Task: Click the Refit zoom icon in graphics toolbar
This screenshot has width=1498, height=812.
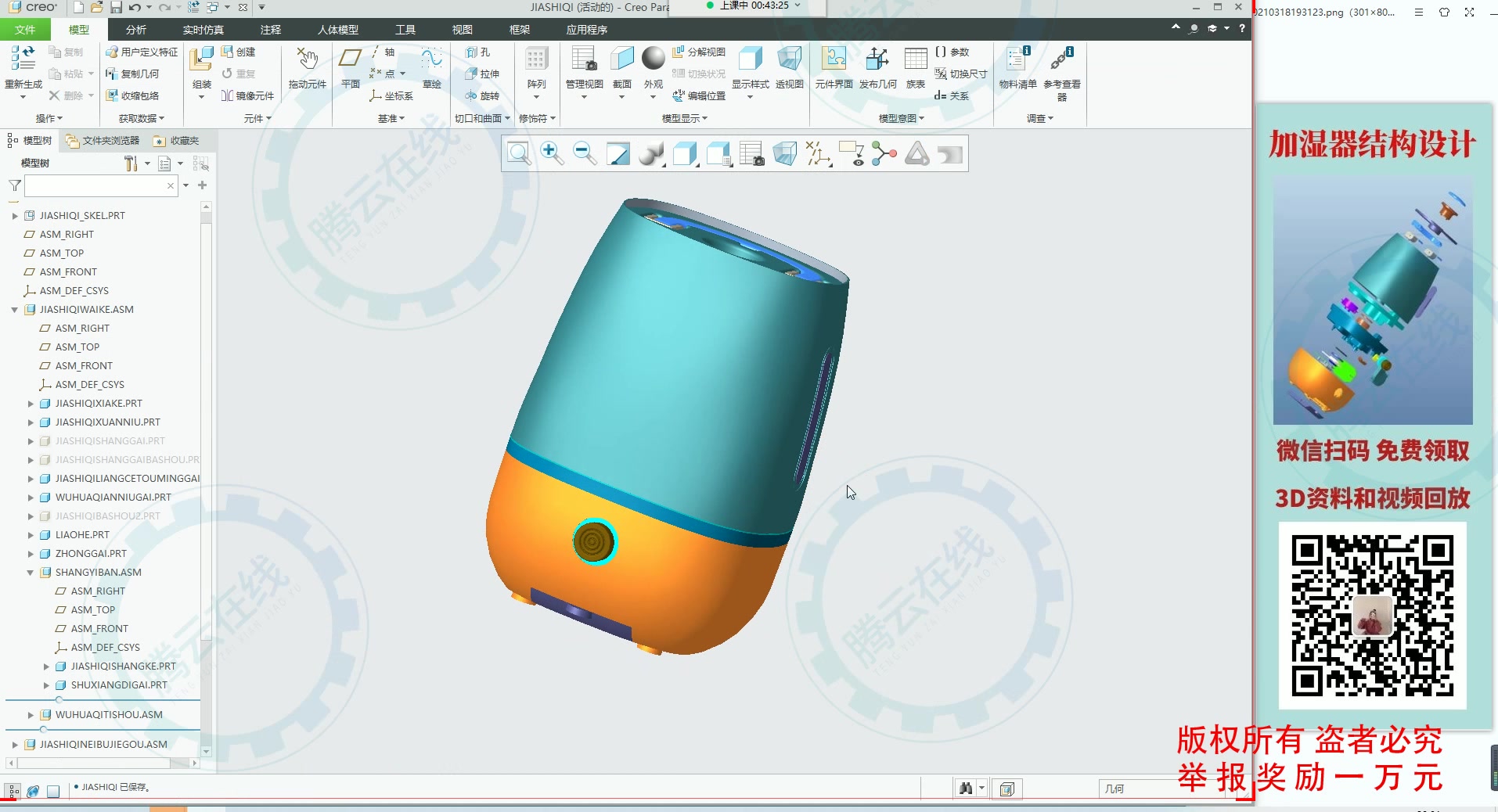Action: click(518, 153)
